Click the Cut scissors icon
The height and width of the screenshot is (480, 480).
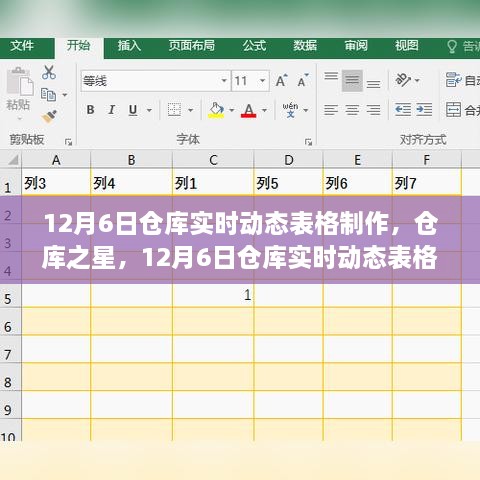pos(49,72)
